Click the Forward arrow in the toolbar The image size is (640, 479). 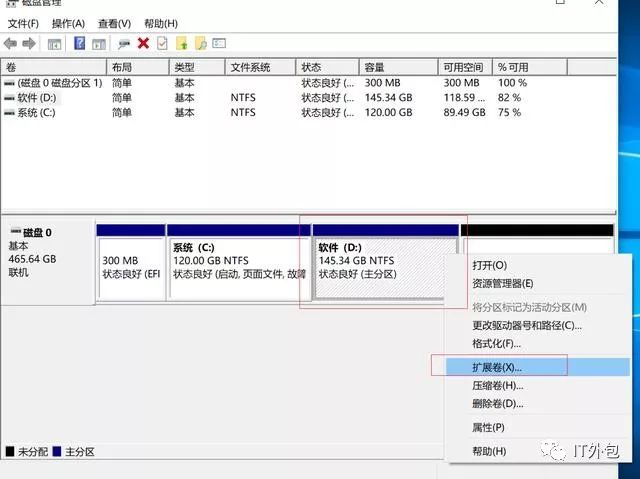tap(29, 43)
